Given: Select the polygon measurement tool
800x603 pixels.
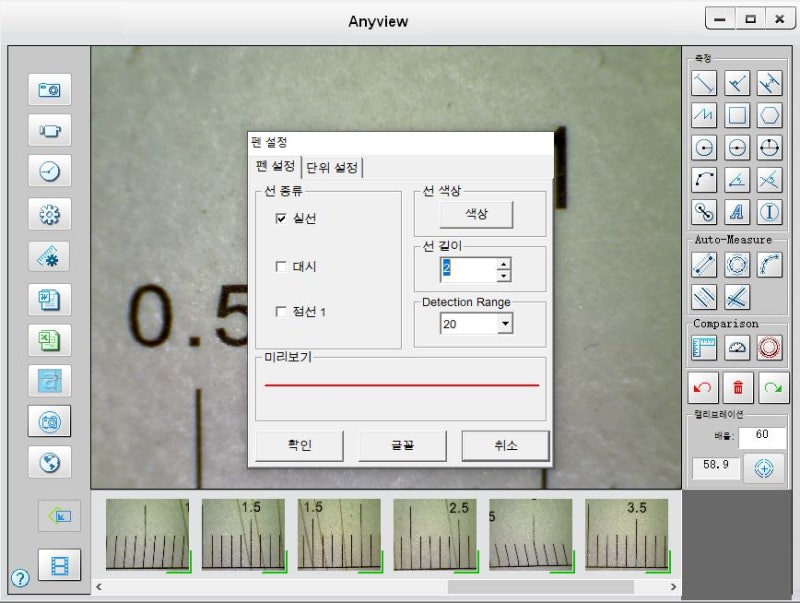Looking at the screenshot, I should click(x=770, y=114).
